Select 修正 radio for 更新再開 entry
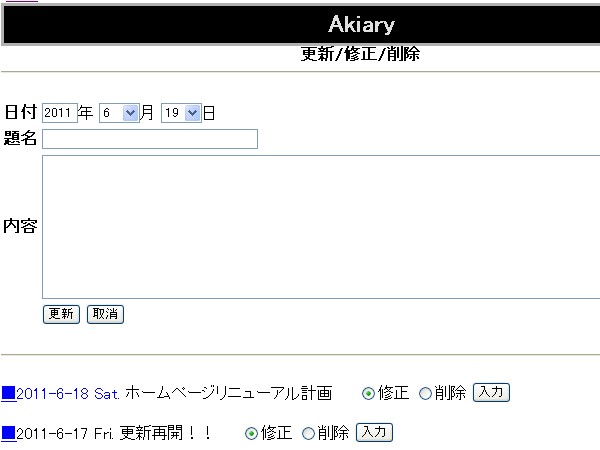The image size is (600, 450). 251,434
